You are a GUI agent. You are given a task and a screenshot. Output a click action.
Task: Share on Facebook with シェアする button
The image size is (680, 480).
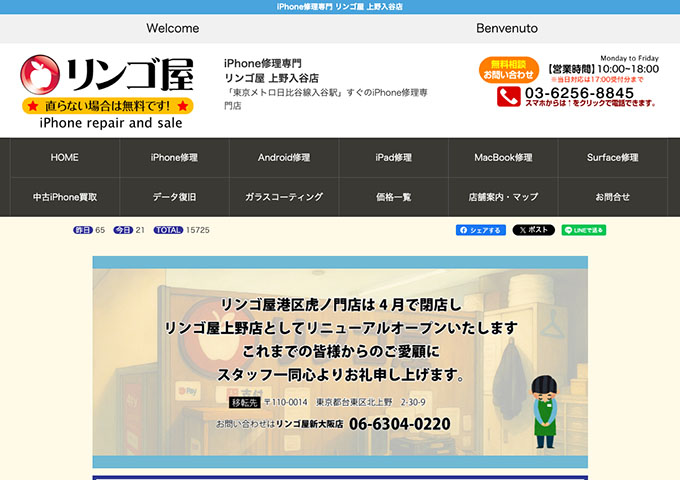click(x=481, y=230)
